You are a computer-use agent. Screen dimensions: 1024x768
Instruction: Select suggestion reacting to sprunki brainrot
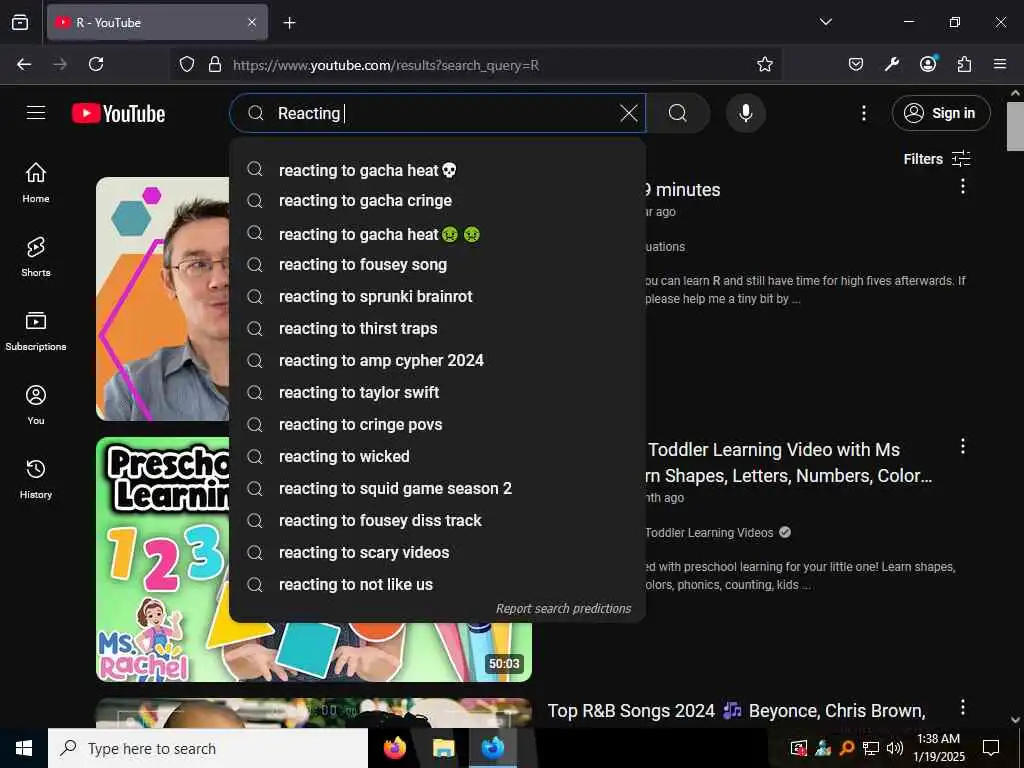pyautogui.click(x=438, y=296)
